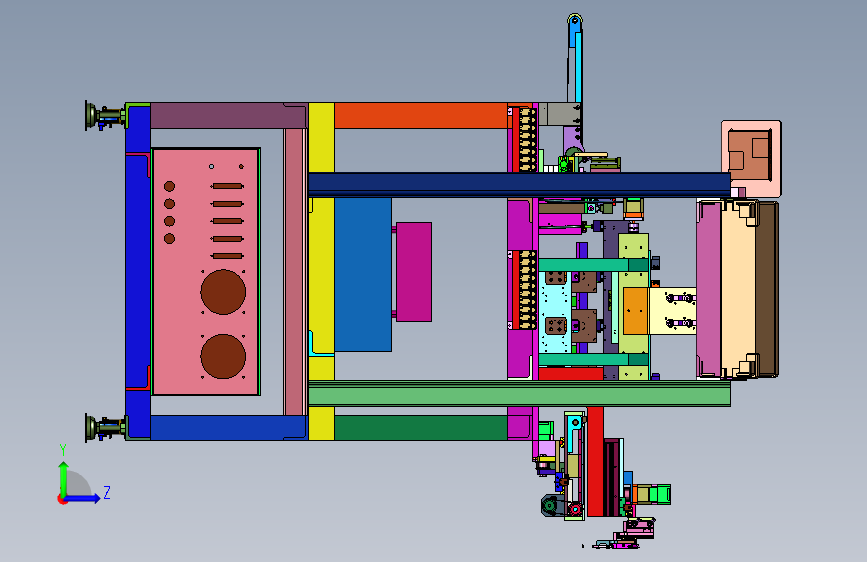
Task: Select the purple top-left frame beam
Action: (228, 116)
